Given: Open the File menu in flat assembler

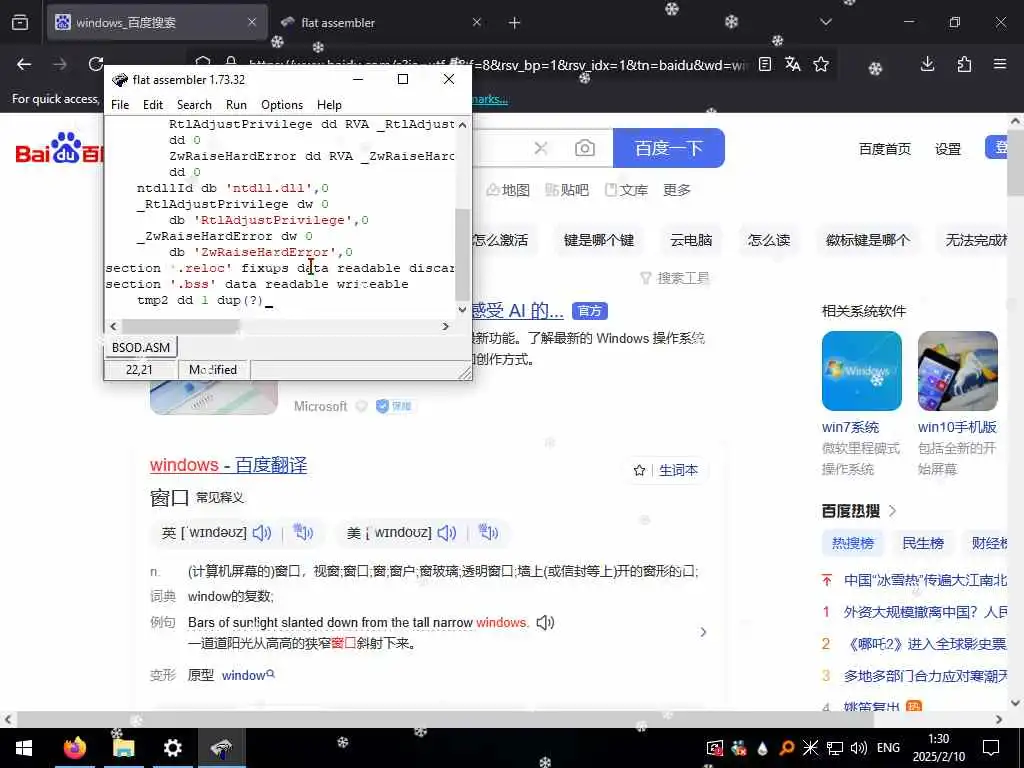Looking at the screenshot, I should [120, 104].
